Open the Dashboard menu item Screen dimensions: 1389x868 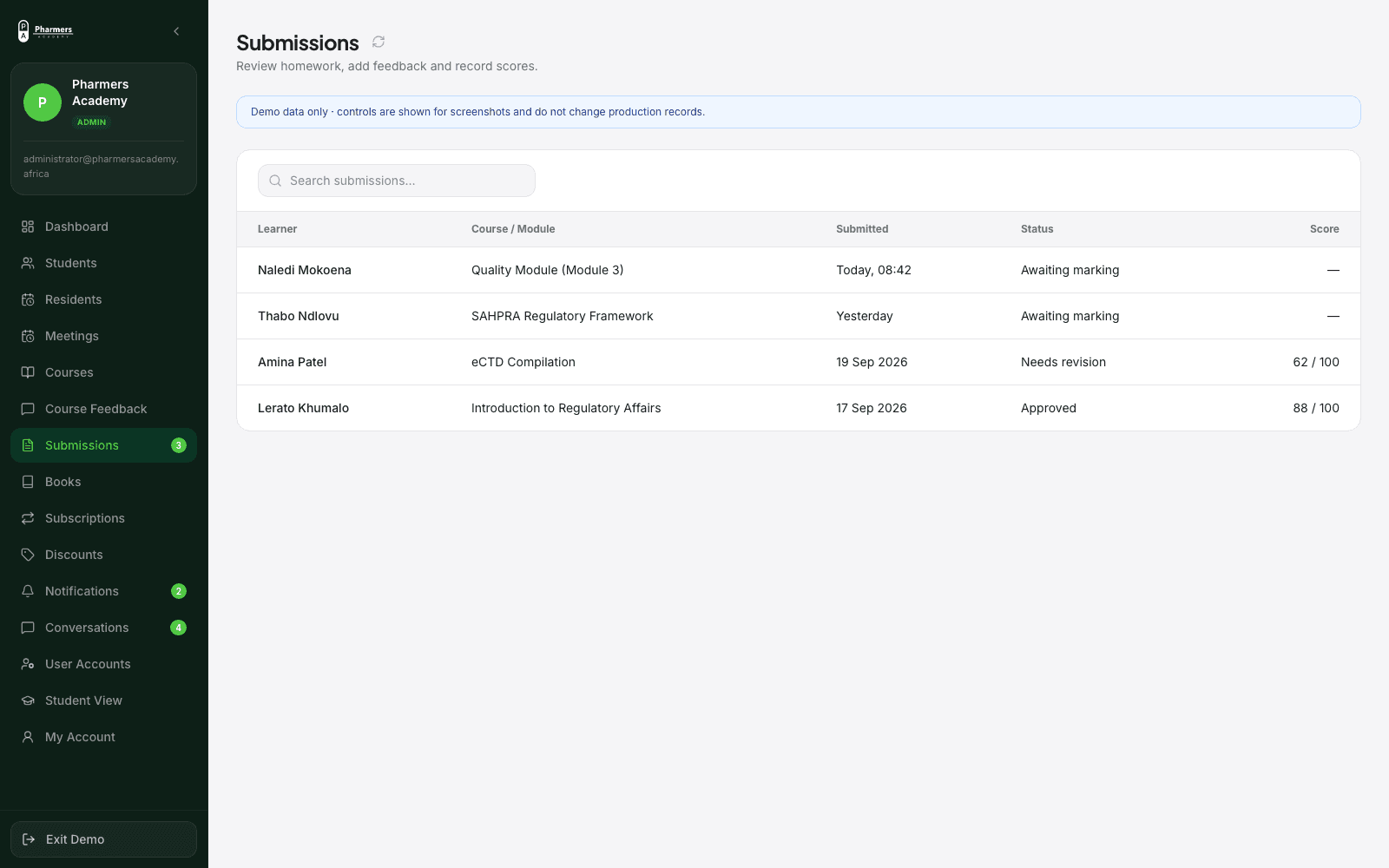(x=103, y=227)
